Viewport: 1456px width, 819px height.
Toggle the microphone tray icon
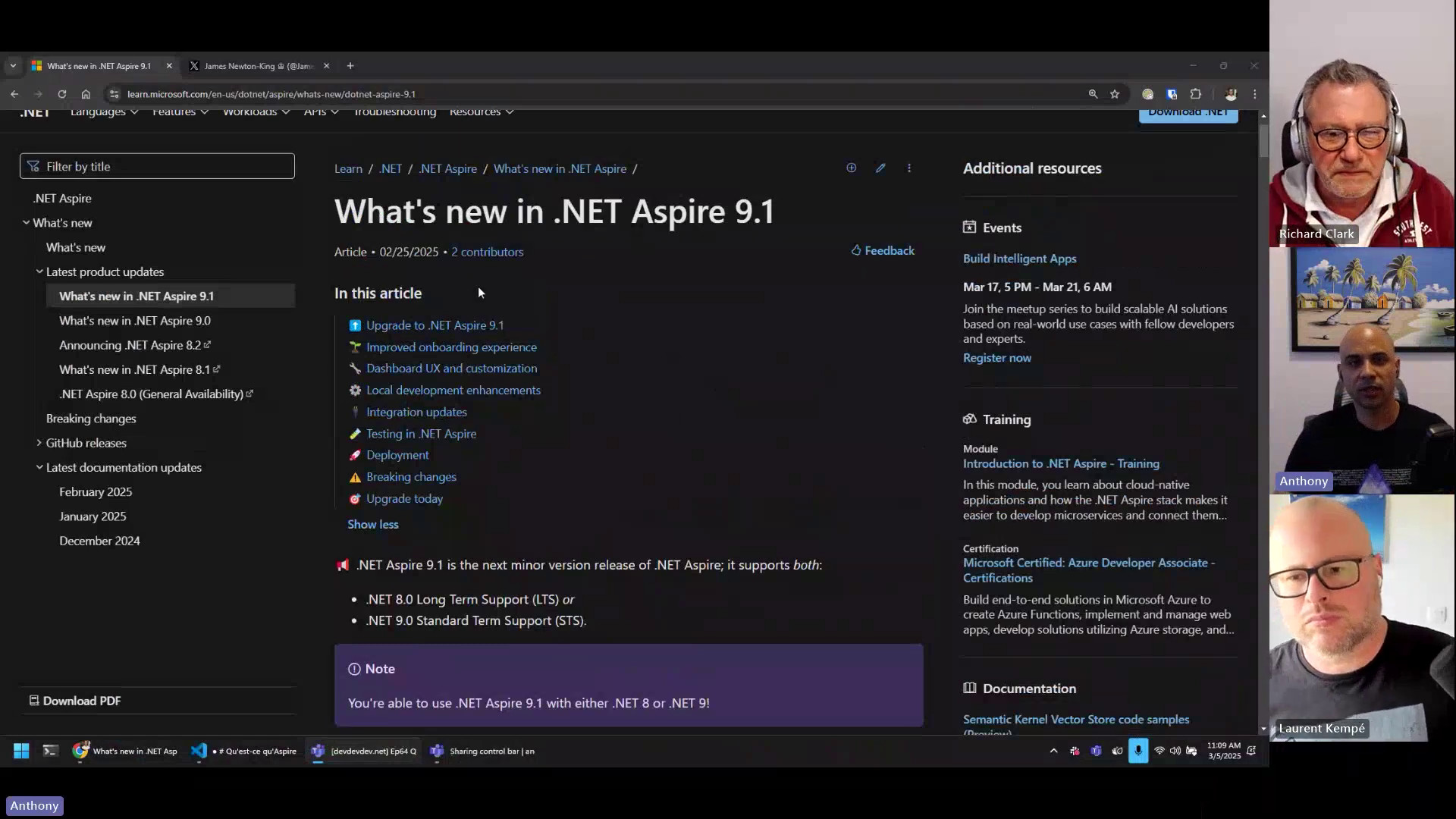(1138, 751)
